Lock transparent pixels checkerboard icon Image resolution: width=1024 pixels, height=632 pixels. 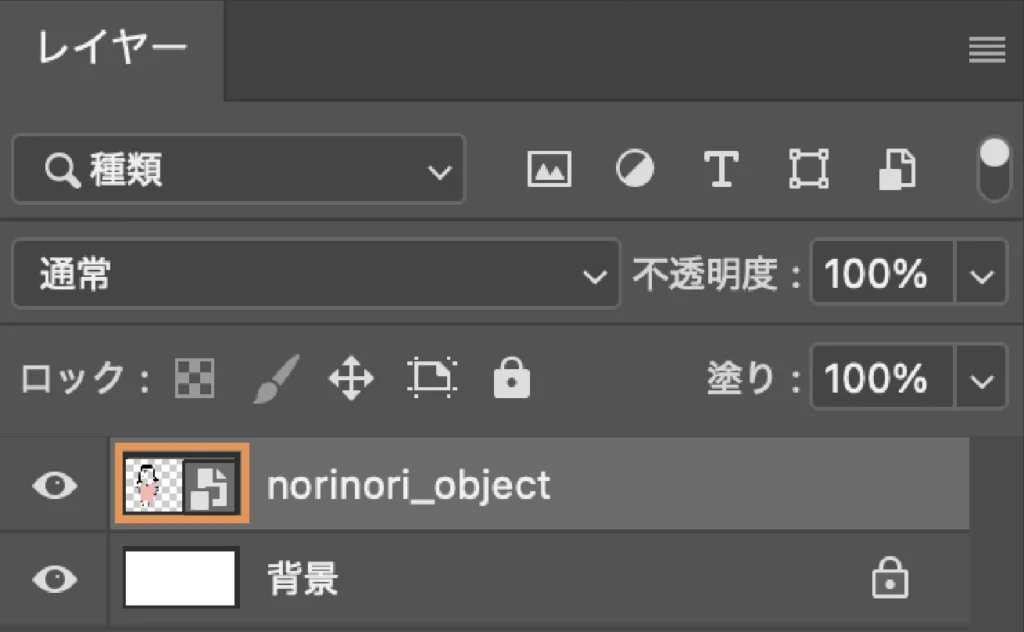[x=195, y=378]
